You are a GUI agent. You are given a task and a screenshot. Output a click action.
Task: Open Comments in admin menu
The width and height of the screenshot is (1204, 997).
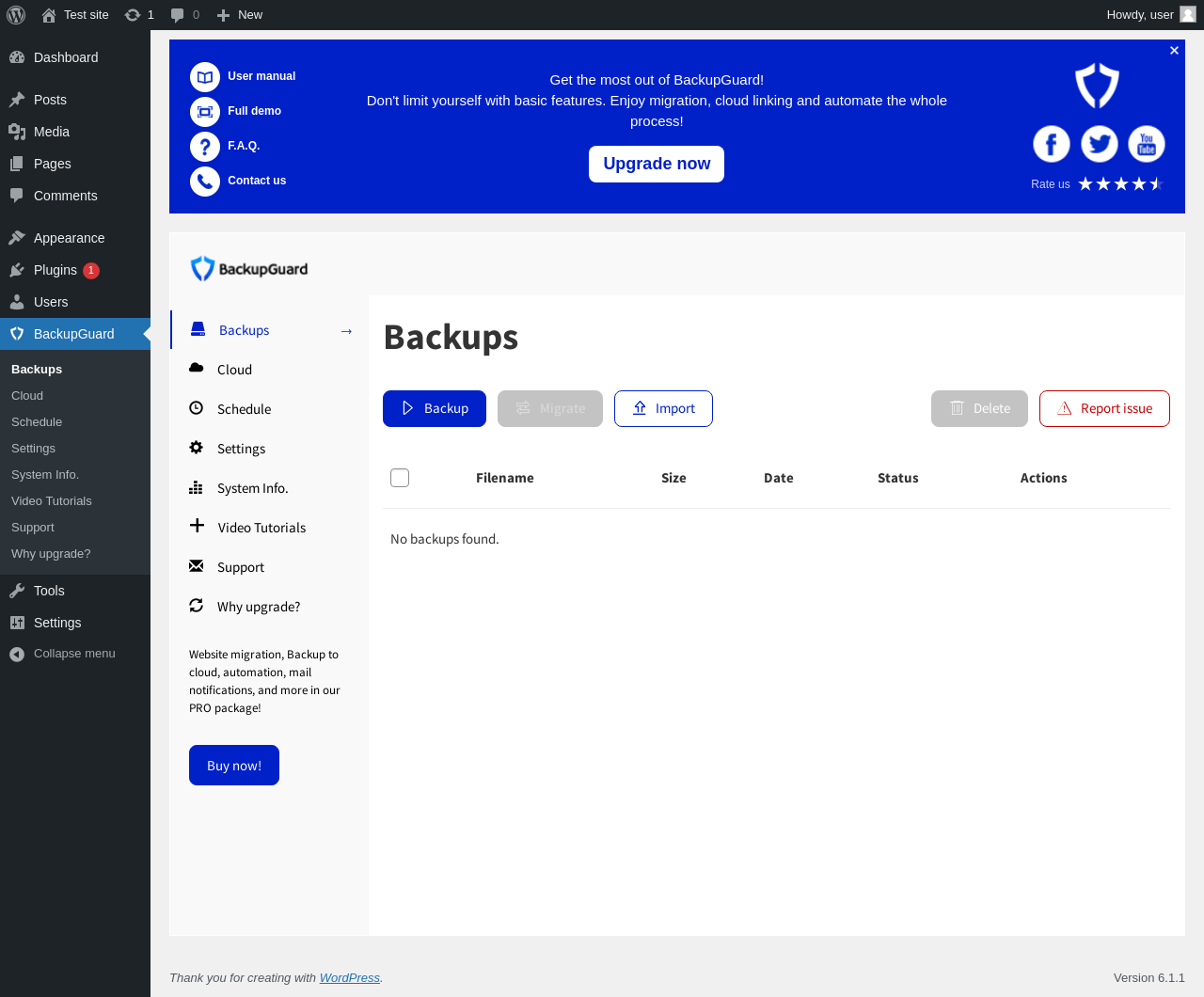(75, 196)
